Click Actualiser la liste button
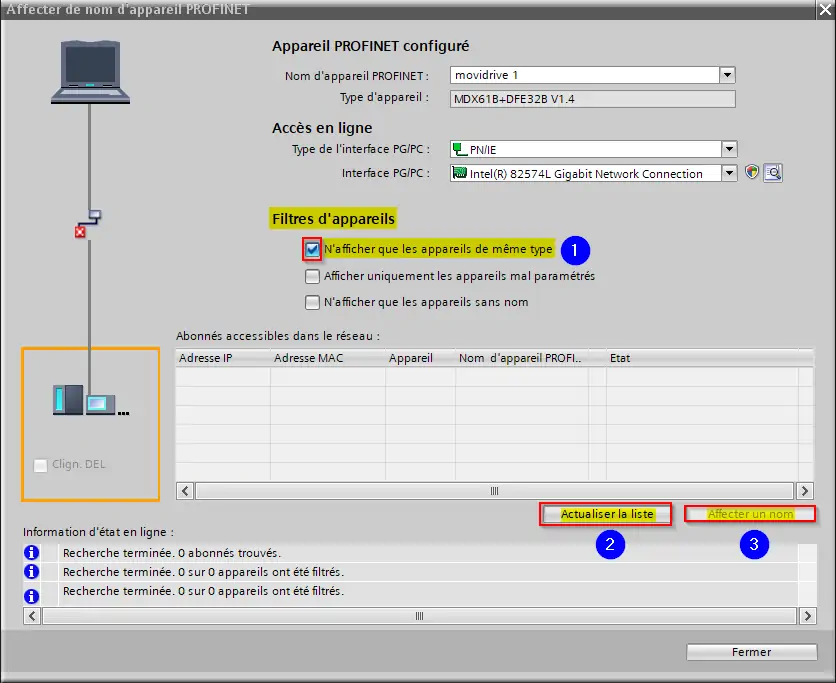 click(607, 514)
